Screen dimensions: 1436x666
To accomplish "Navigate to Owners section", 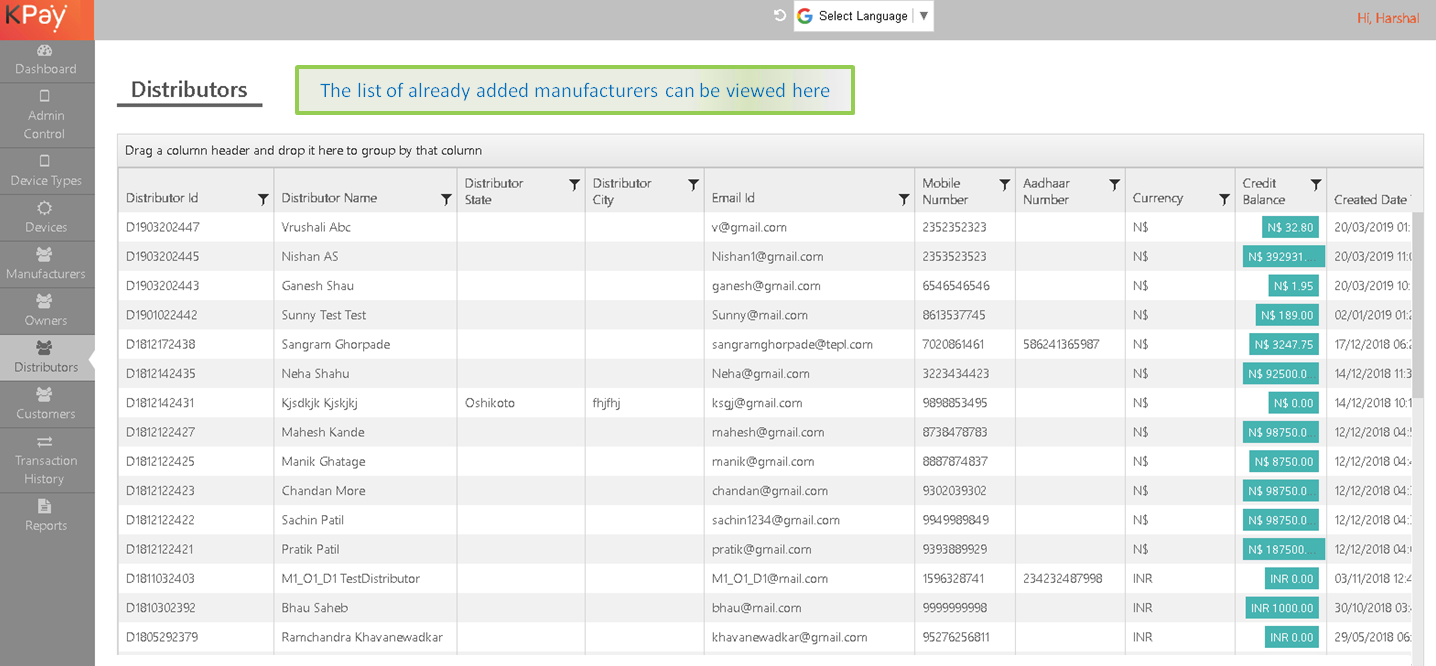I will point(45,311).
